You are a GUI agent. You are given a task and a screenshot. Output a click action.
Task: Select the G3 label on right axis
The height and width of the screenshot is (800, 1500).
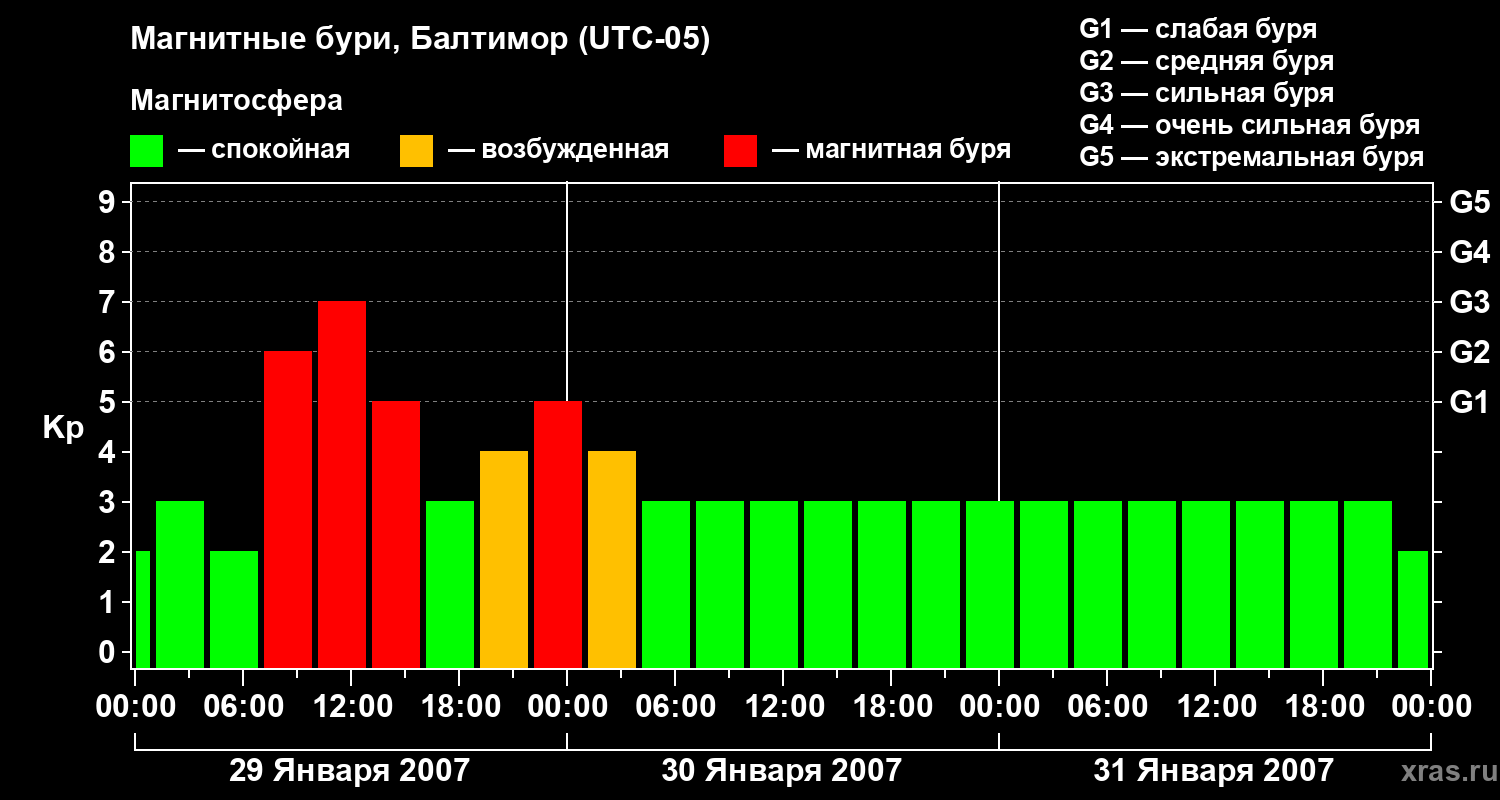tap(1469, 302)
